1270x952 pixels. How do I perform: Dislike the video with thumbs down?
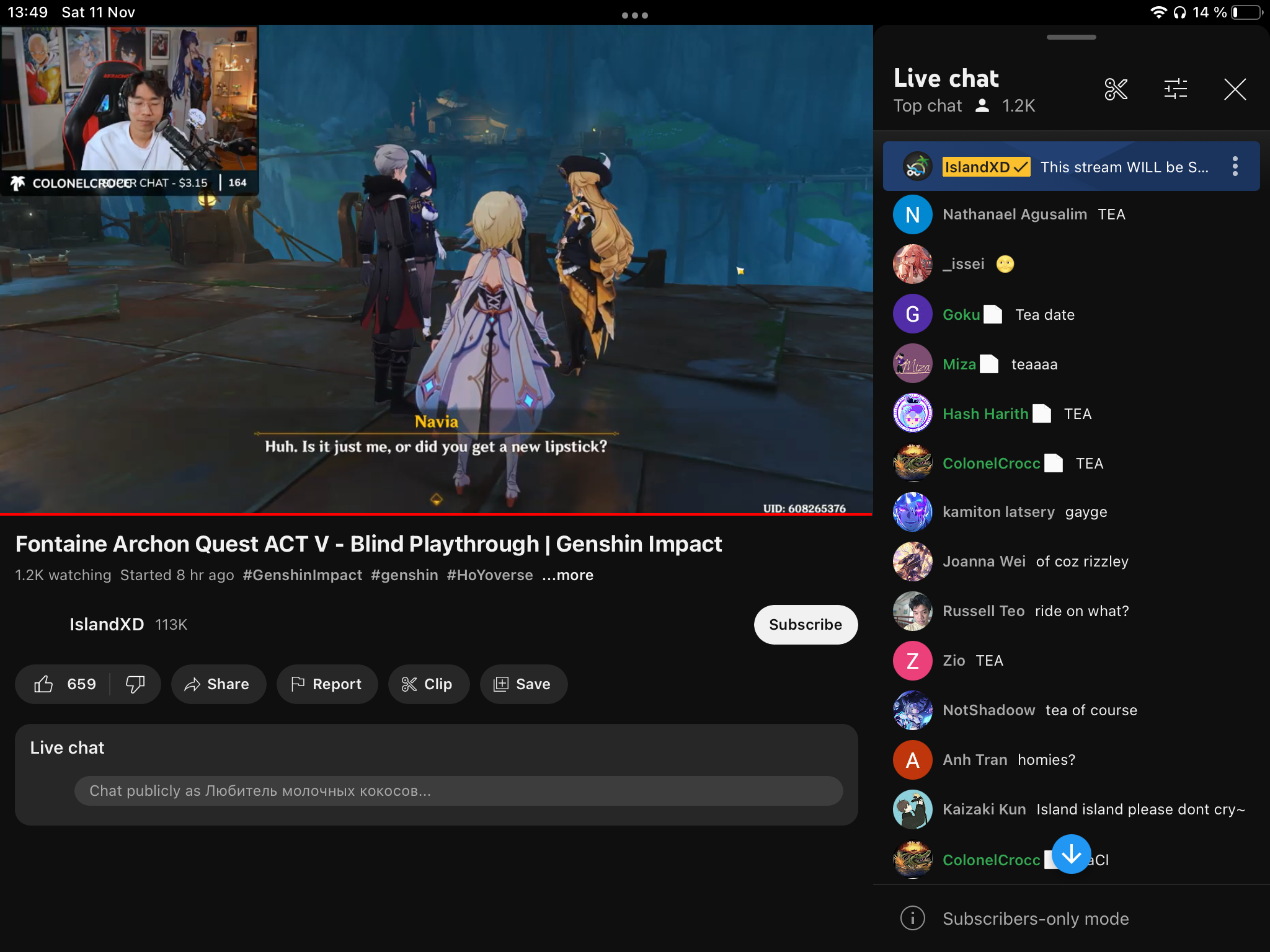click(135, 684)
